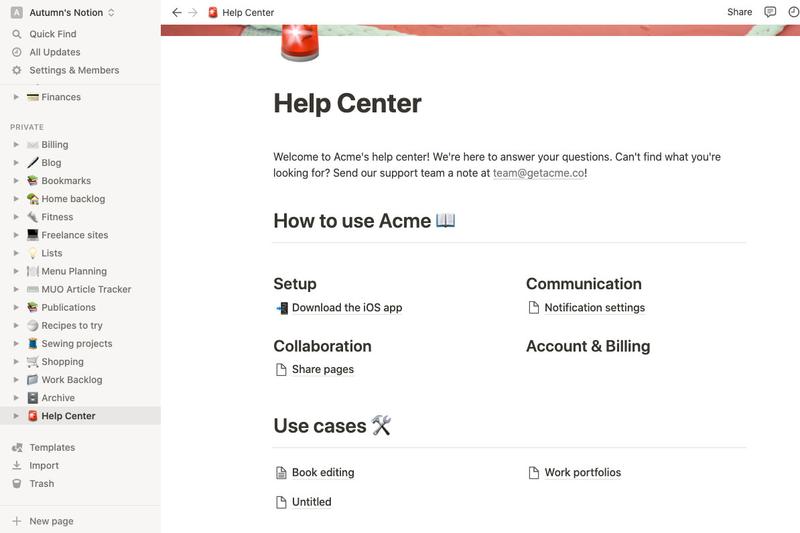800x533 pixels.
Task: Click the Download the iOS app phone icon
Action: (282, 308)
